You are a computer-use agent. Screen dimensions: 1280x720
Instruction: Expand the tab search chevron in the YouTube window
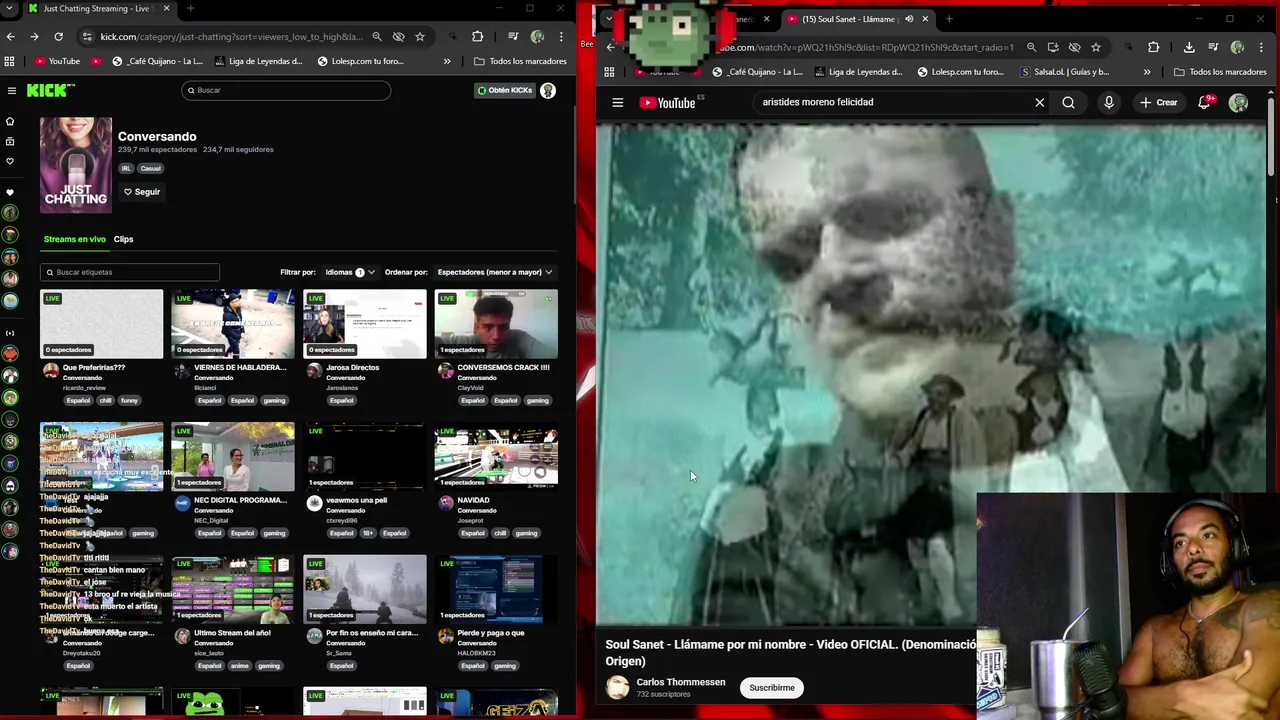608,18
